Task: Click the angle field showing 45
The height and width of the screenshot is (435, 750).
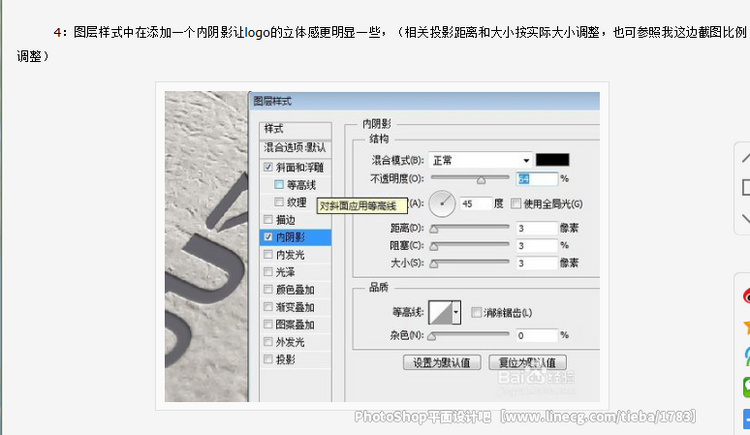Action: click(x=475, y=204)
